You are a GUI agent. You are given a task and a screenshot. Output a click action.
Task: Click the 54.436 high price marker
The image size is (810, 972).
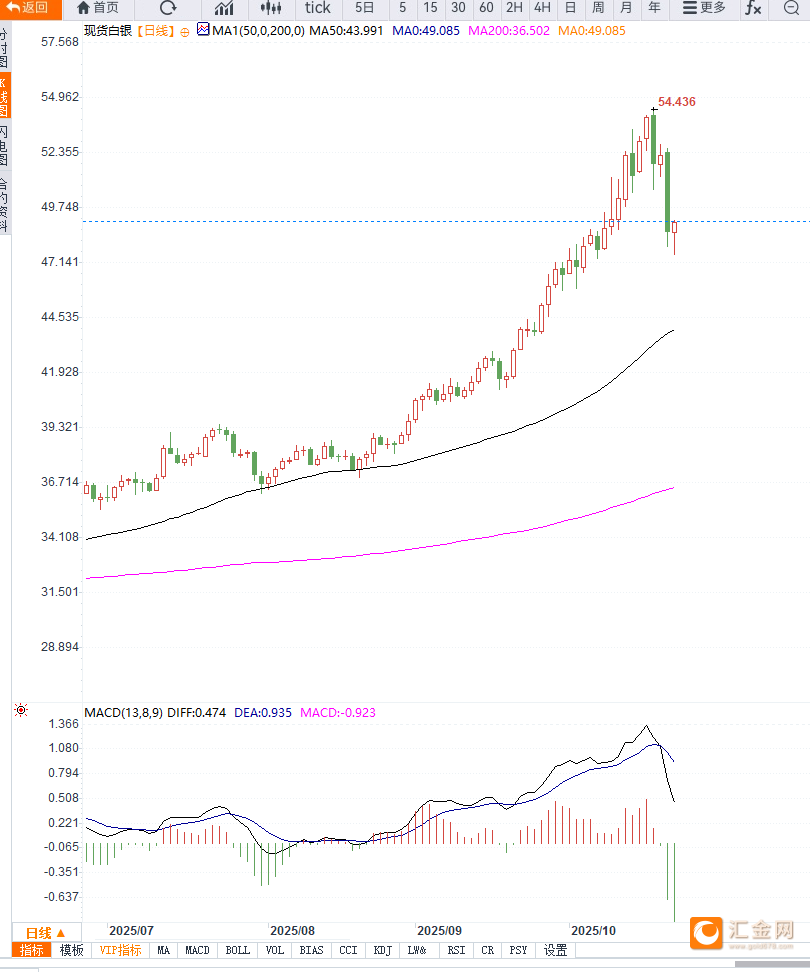coord(676,102)
